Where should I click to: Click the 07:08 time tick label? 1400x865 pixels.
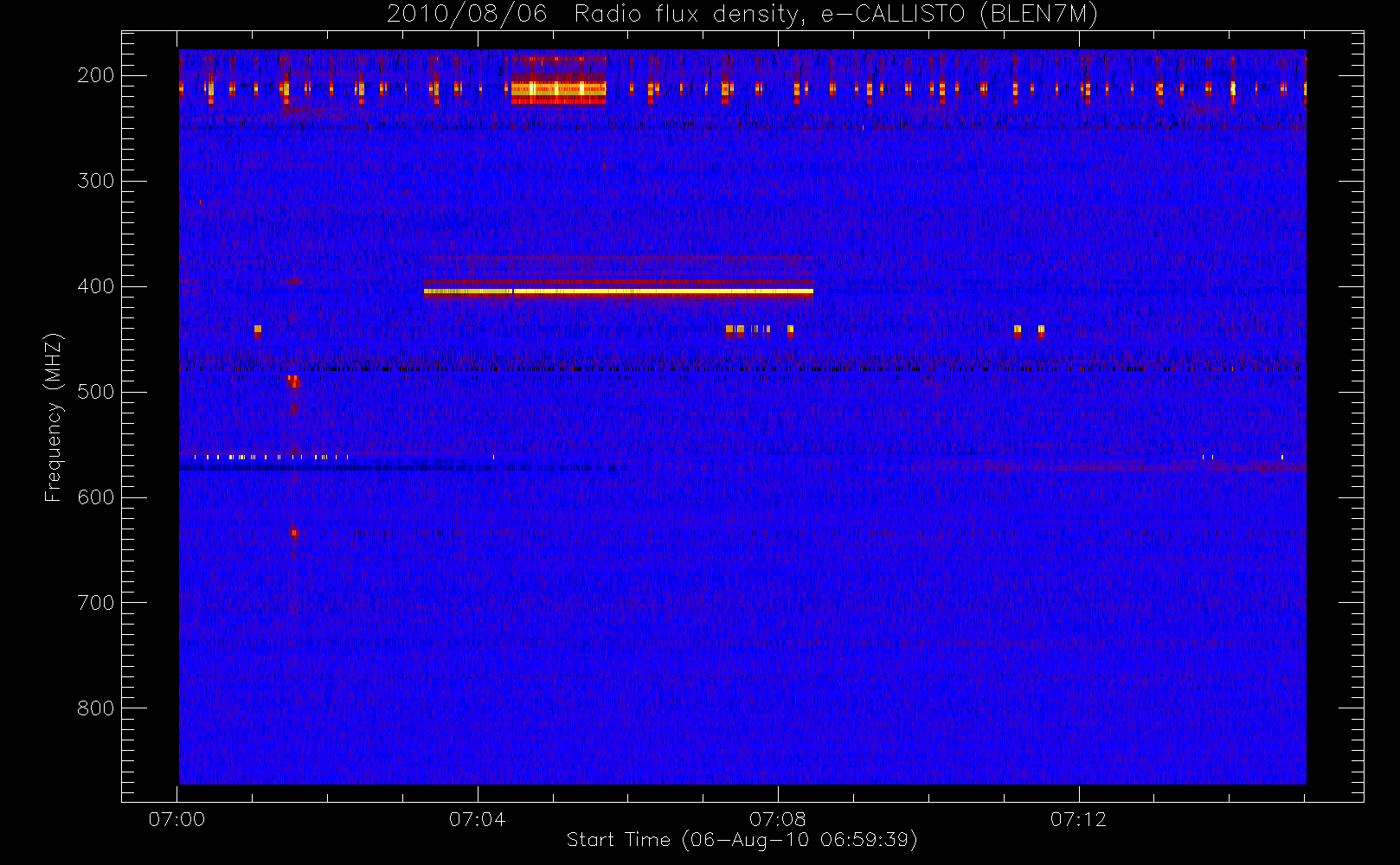click(x=777, y=819)
